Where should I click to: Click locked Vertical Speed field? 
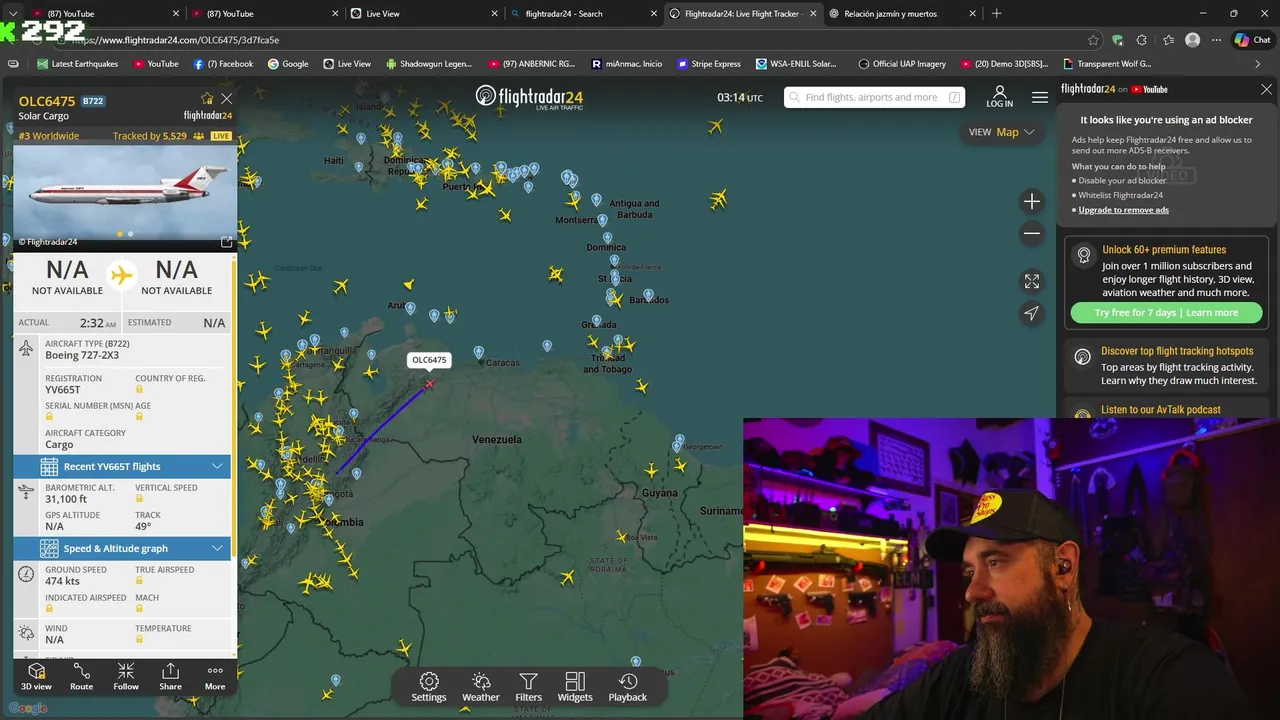pyautogui.click(x=140, y=499)
